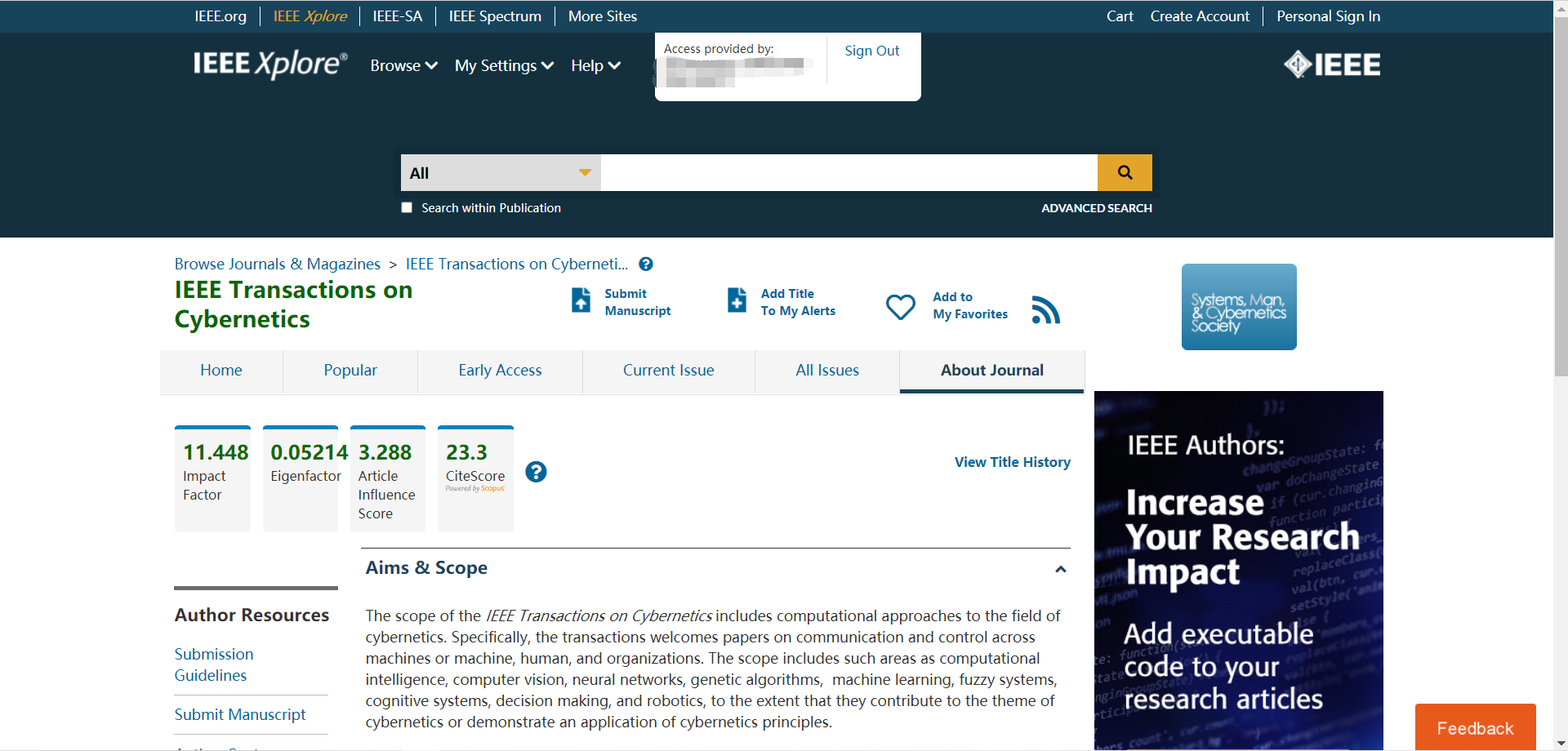This screenshot has width=1568, height=751.
Task: Open the More Sites menu
Action: (x=603, y=16)
